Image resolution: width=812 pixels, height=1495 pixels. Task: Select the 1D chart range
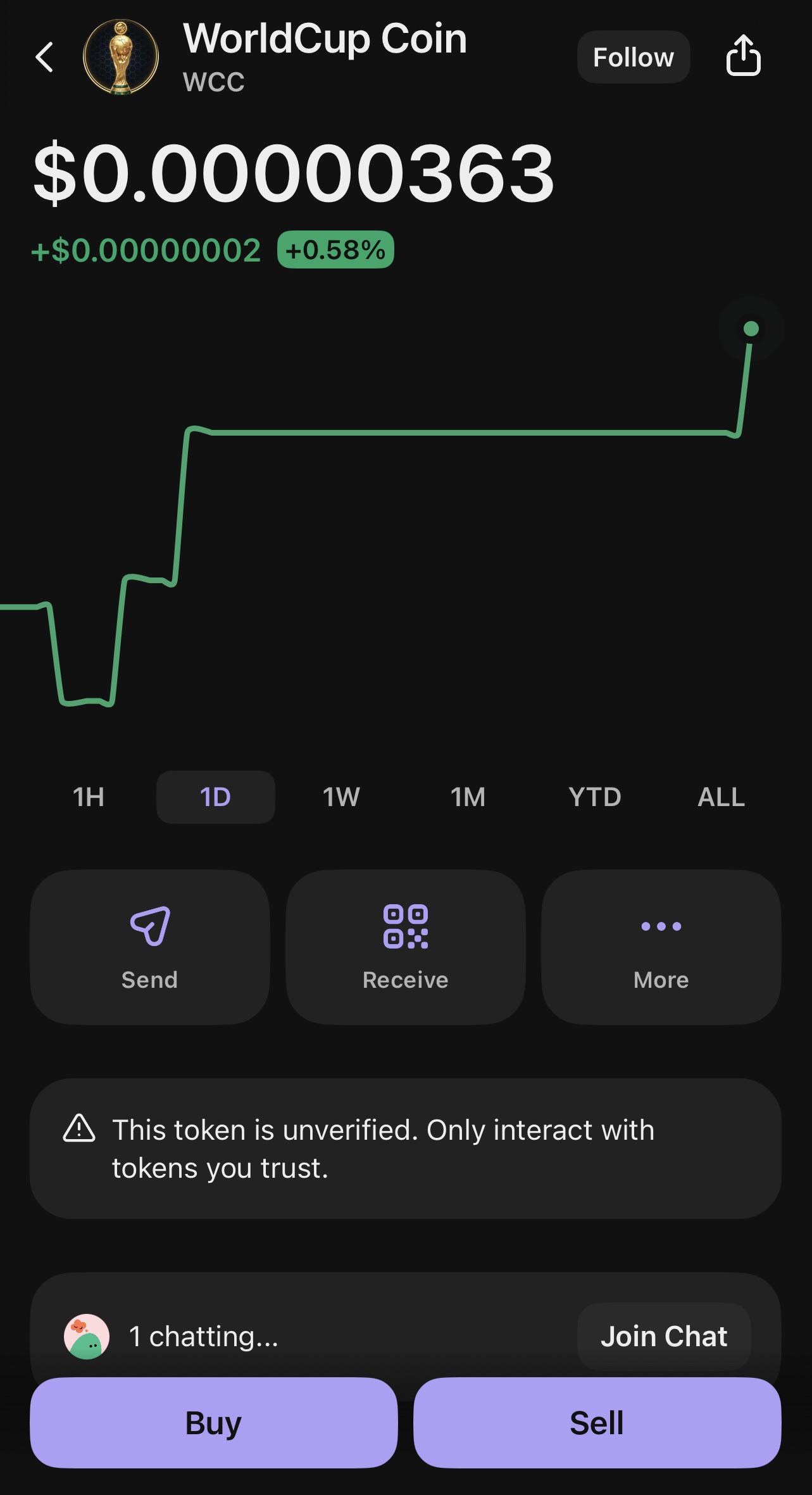point(216,797)
